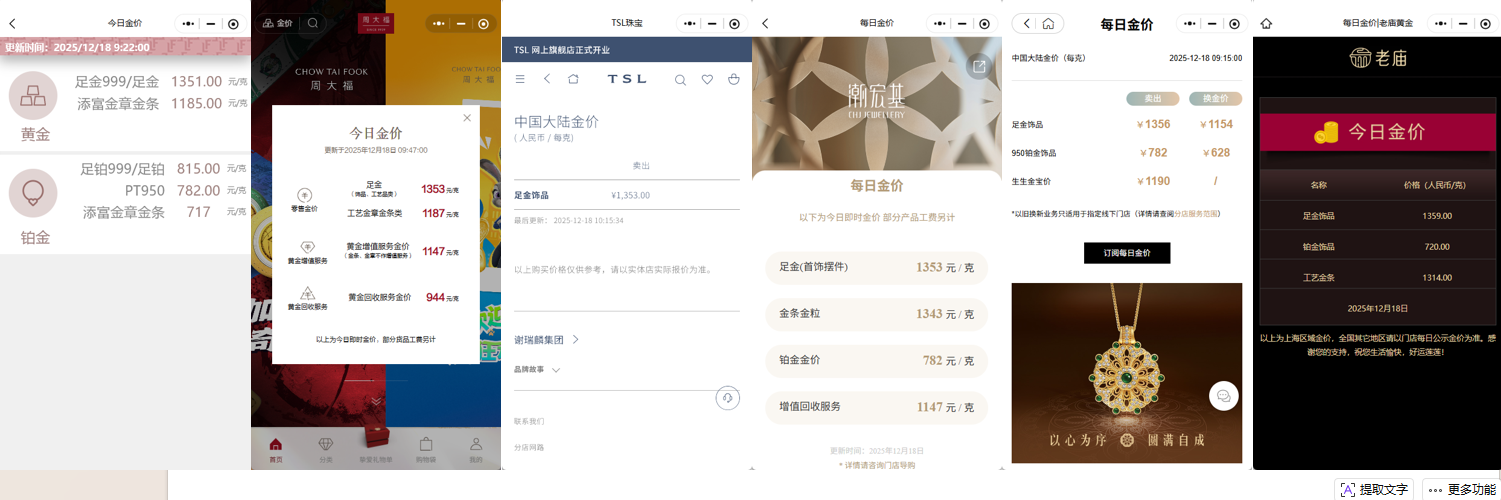1501x500 pixels.
Task: Open ••• menu in TSL珠宝 title bar
Action: point(688,23)
